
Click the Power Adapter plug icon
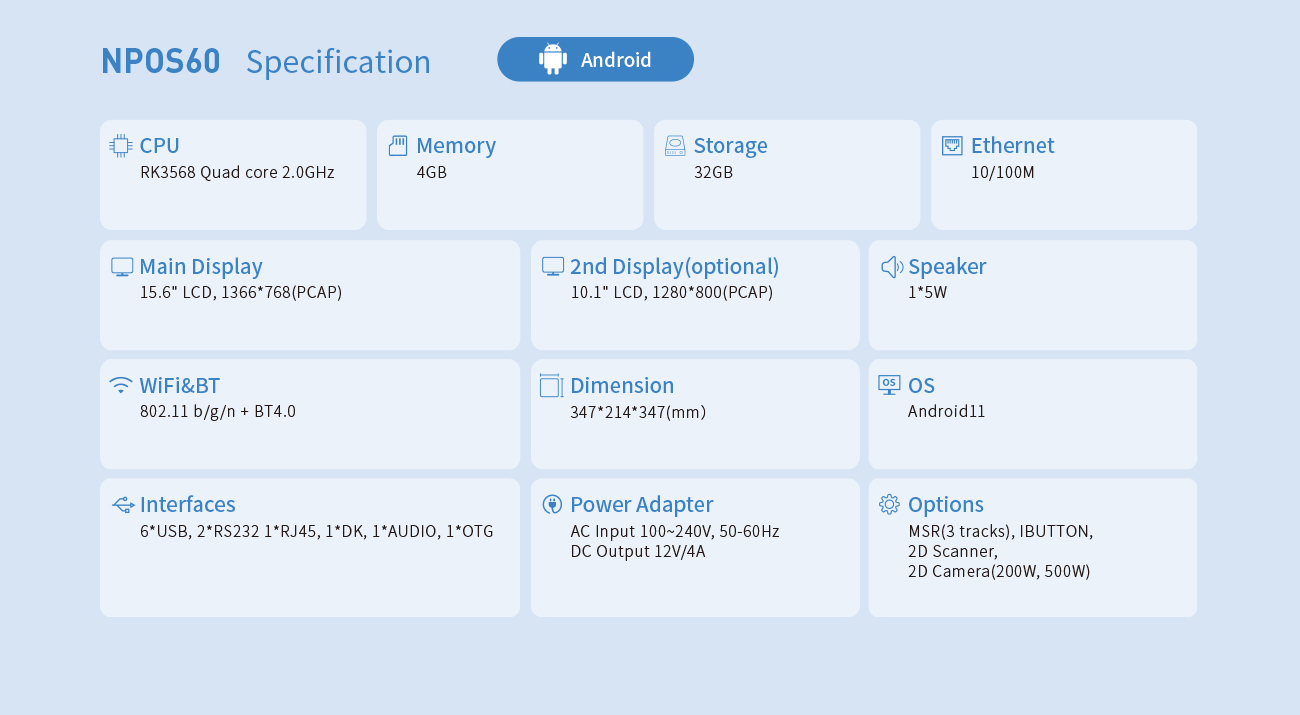(552, 505)
